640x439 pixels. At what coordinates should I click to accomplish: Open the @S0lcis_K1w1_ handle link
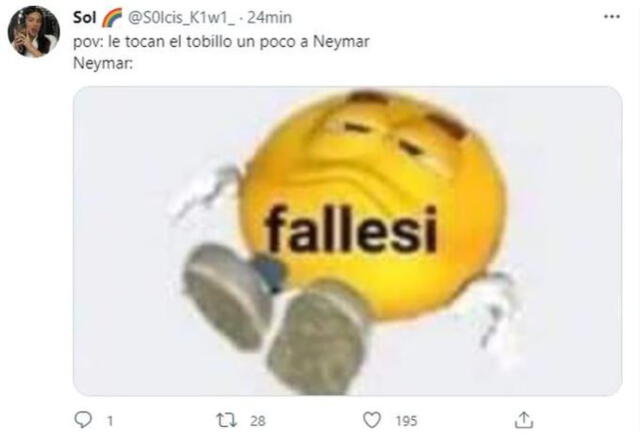(182, 18)
